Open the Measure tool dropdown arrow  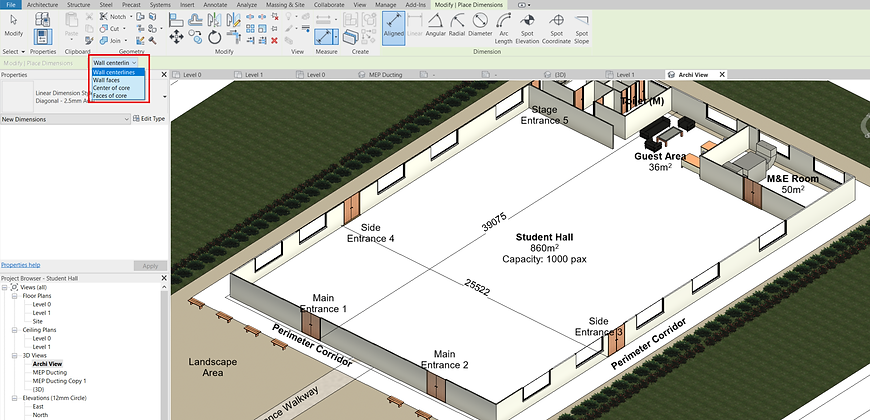pyautogui.click(x=336, y=37)
